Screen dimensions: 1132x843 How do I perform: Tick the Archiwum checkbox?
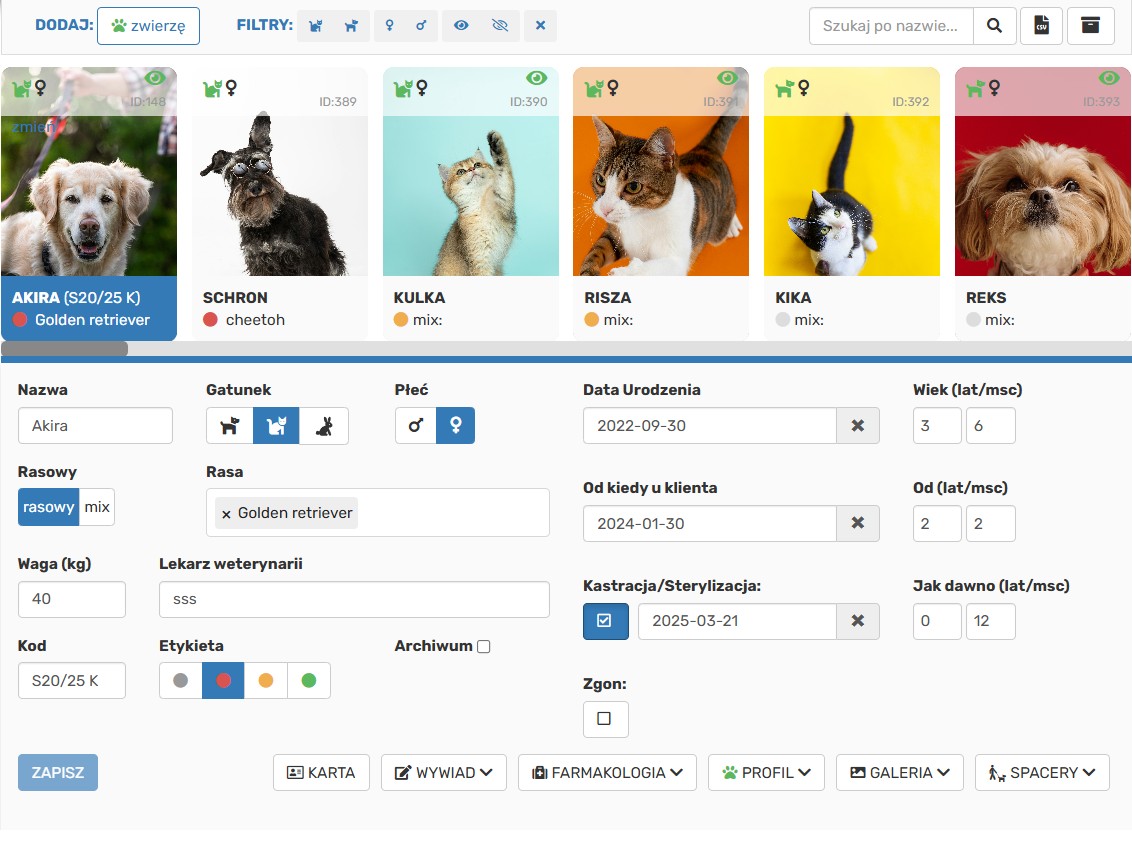[x=484, y=647]
